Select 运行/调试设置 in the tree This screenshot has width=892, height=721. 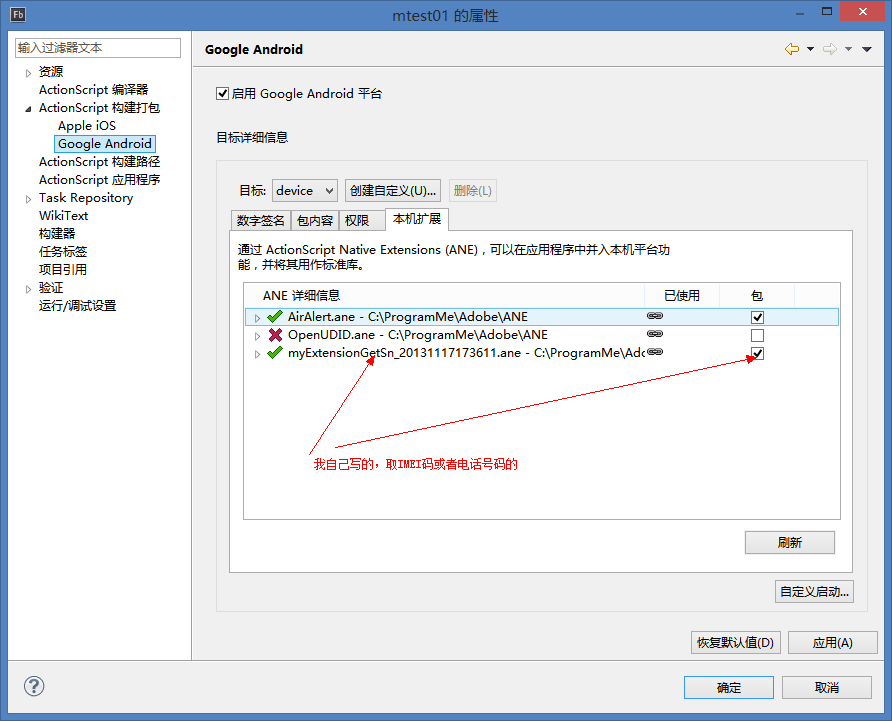point(77,306)
